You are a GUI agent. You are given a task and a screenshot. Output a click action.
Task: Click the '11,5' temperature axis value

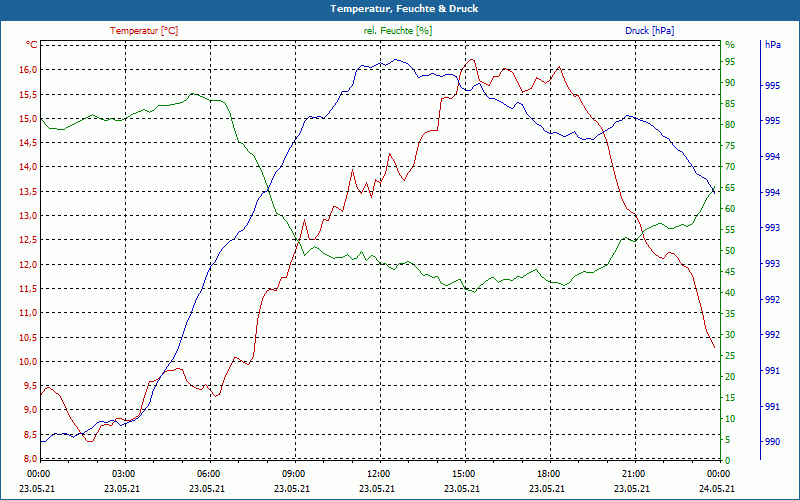(28, 289)
